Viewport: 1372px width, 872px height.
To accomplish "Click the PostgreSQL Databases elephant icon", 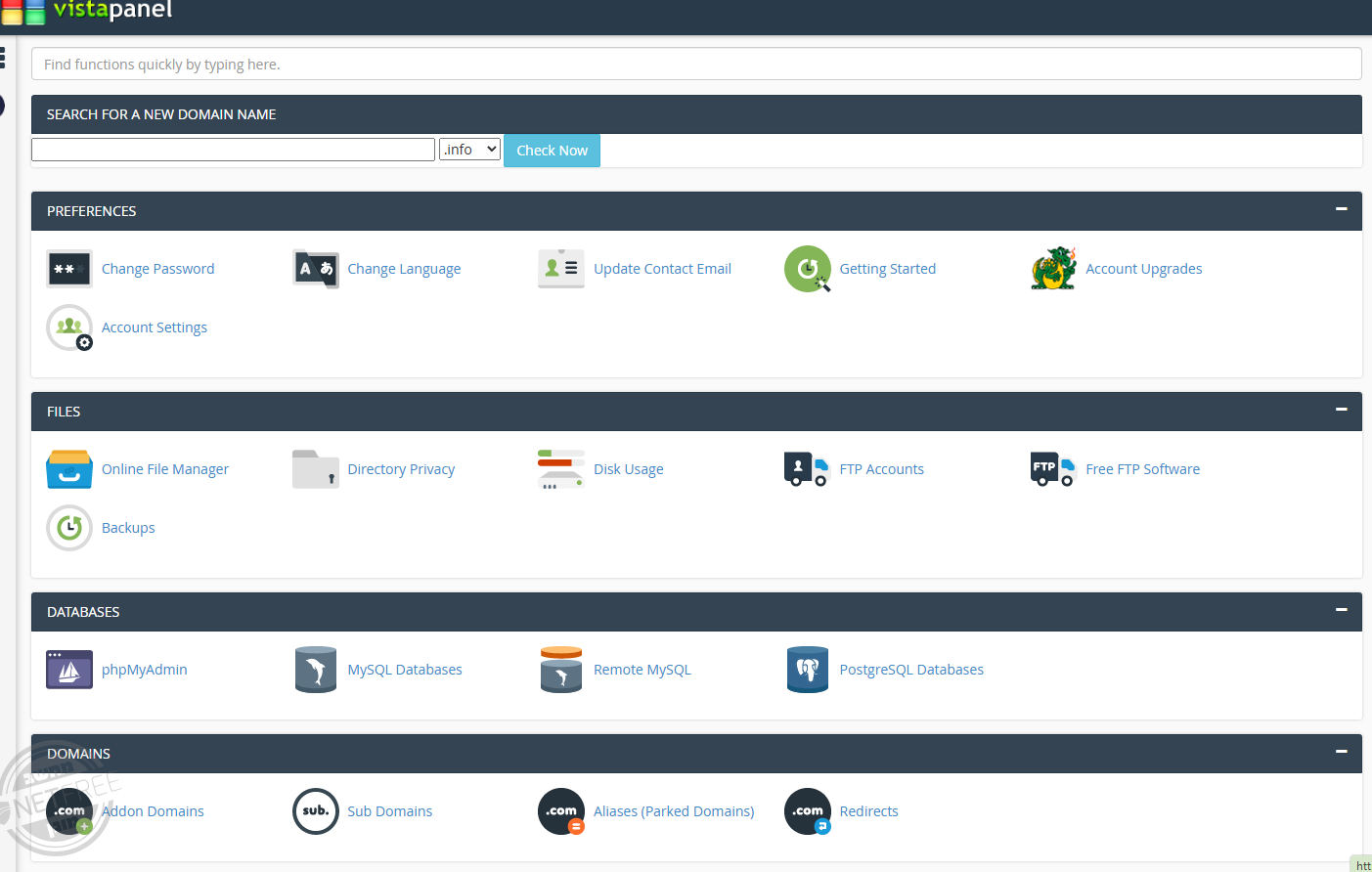I will pyautogui.click(x=807, y=670).
